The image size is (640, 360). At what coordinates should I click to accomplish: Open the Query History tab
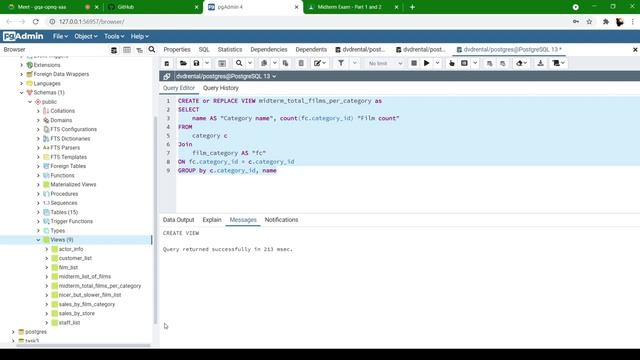pyautogui.click(x=221, y=88)
